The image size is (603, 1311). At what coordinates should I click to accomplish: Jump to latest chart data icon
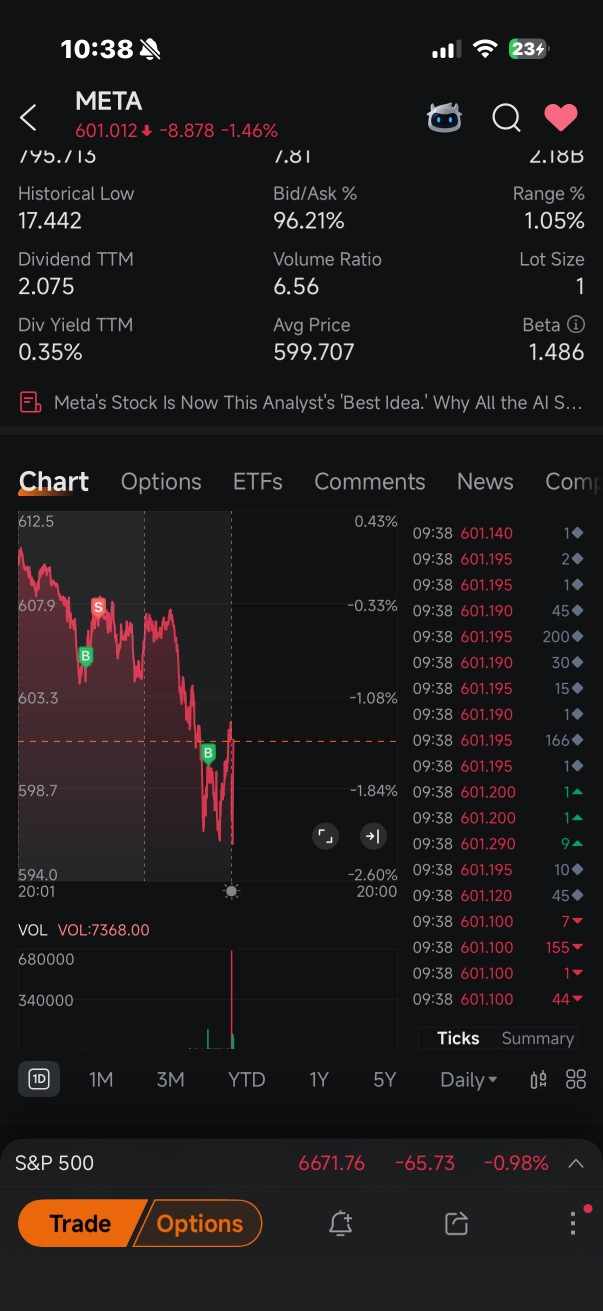[372, 836]
